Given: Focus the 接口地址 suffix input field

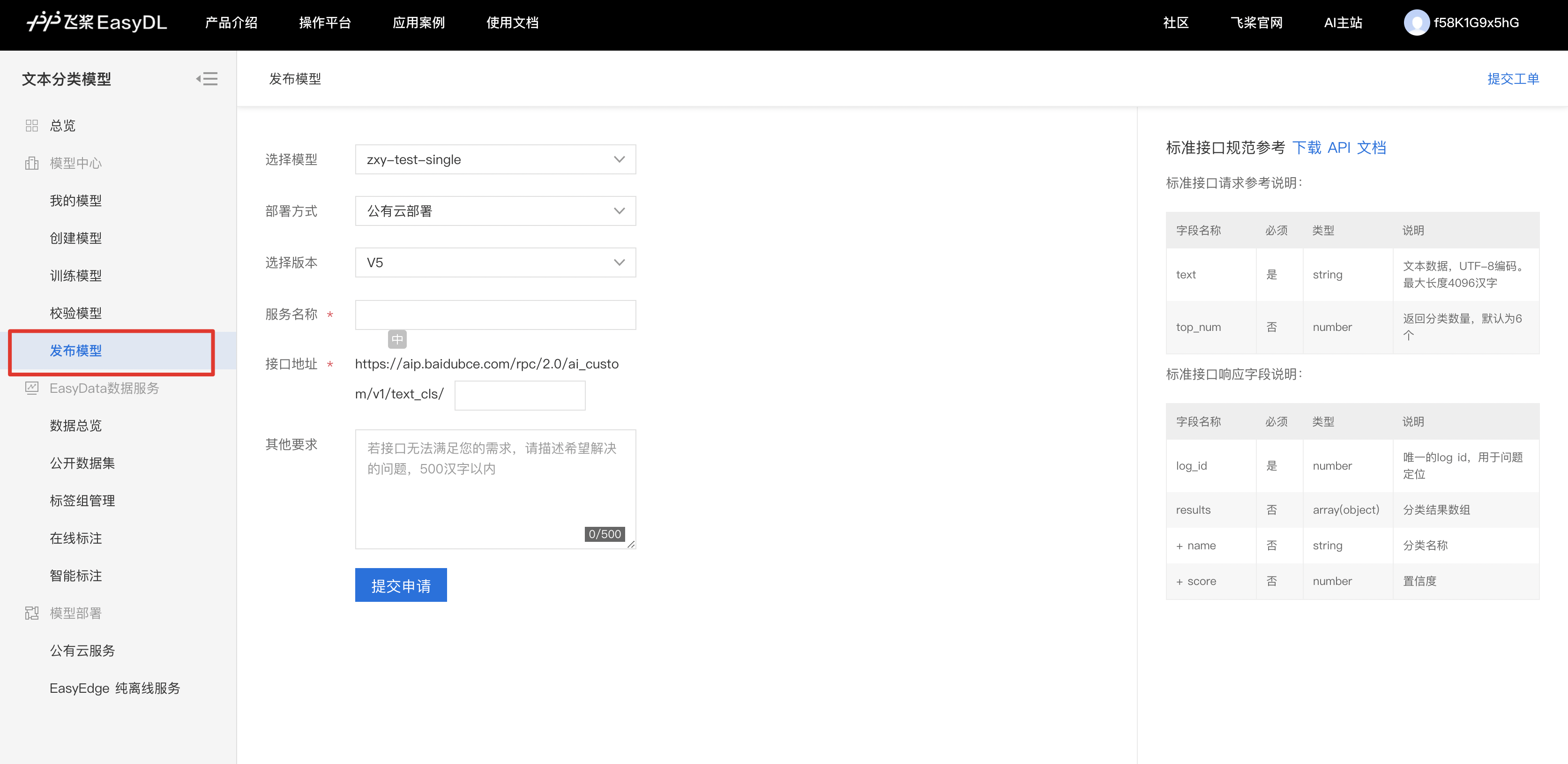Looking at the screenshot, I should pos(520,396).
